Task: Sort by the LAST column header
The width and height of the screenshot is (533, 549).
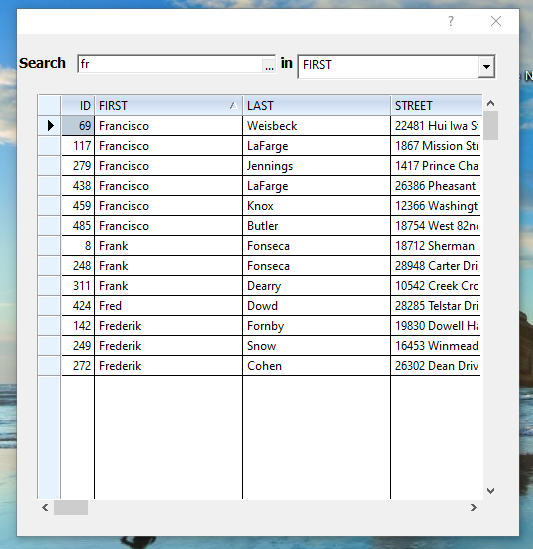Action: point(316,105)
